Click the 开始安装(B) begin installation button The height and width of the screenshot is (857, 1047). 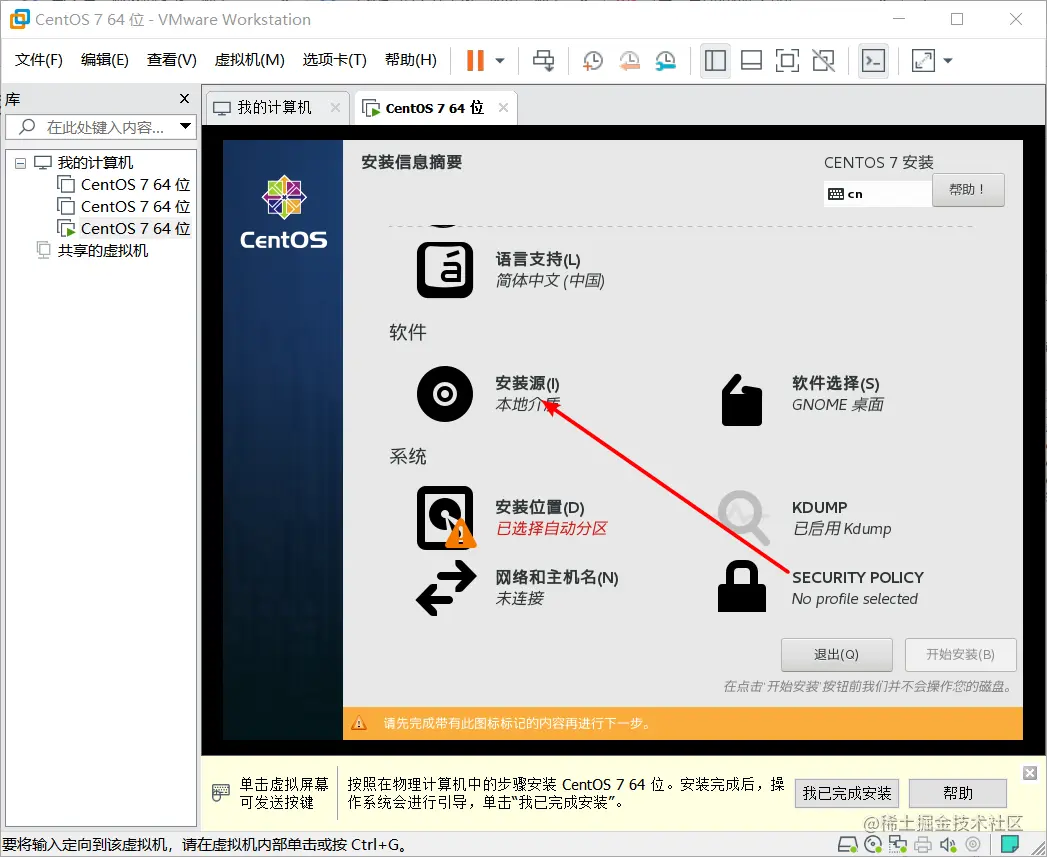click(x=960, y=655)
